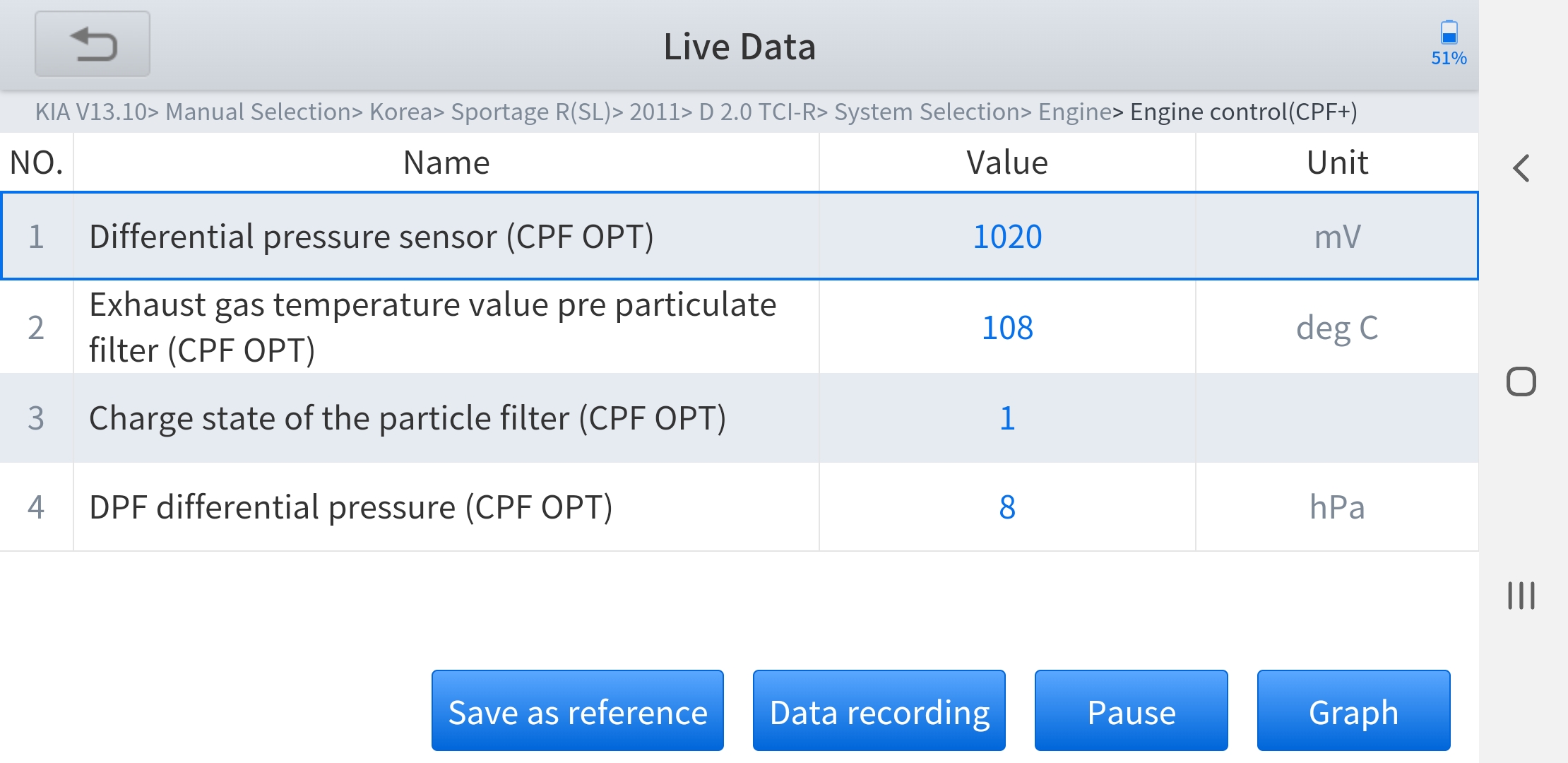Select DPF differential pressure row
1568x763 pixels.
click(x=350, y=507)
